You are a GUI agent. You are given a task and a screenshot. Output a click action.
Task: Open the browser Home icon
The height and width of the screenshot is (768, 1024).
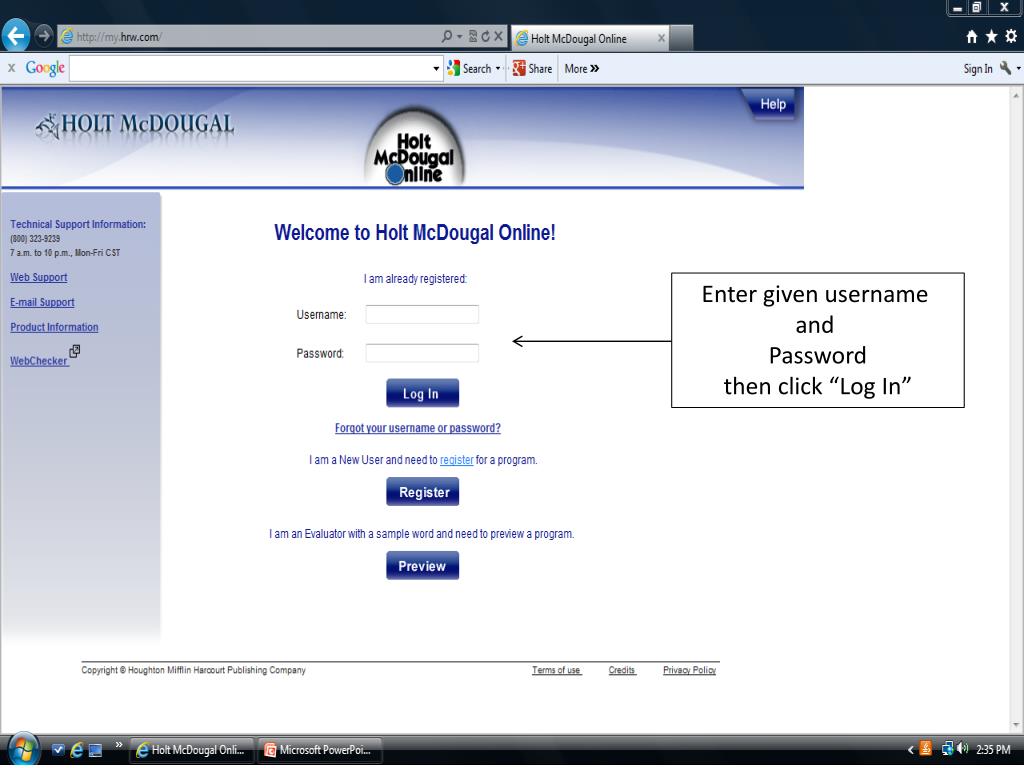click(972, 37)
